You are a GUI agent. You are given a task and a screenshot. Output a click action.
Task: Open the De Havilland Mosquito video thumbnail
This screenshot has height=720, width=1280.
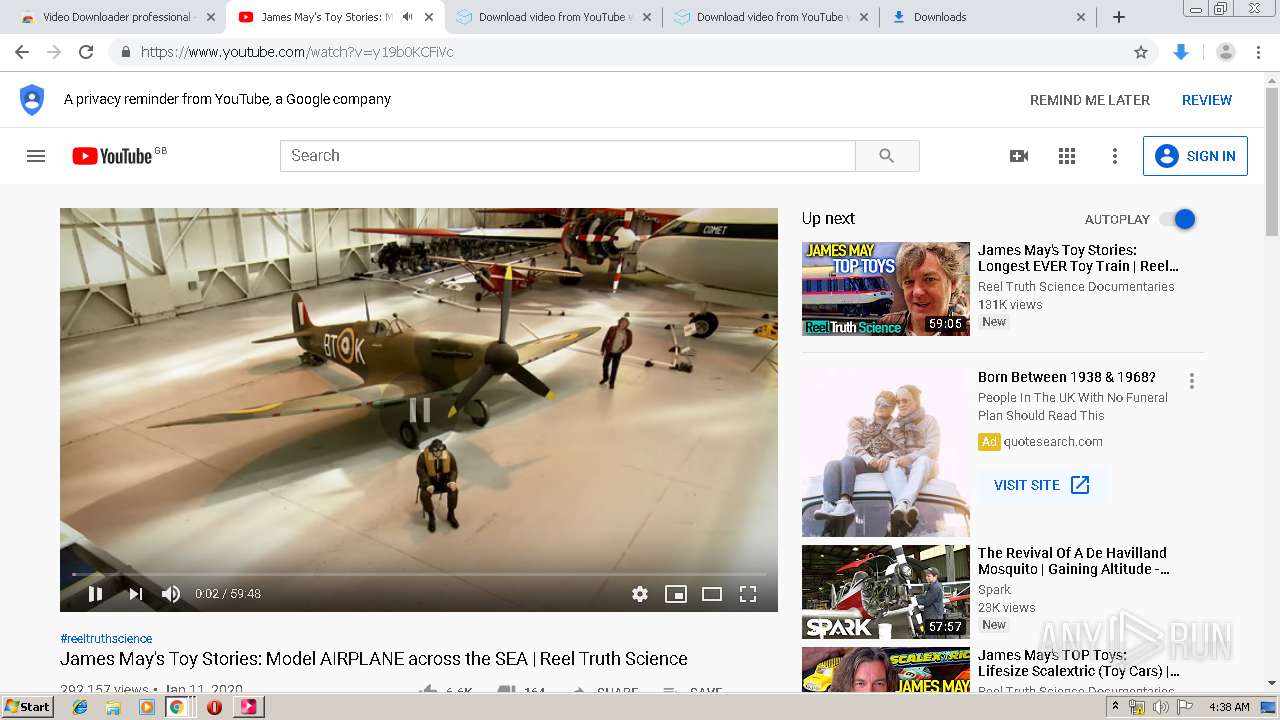886,592
